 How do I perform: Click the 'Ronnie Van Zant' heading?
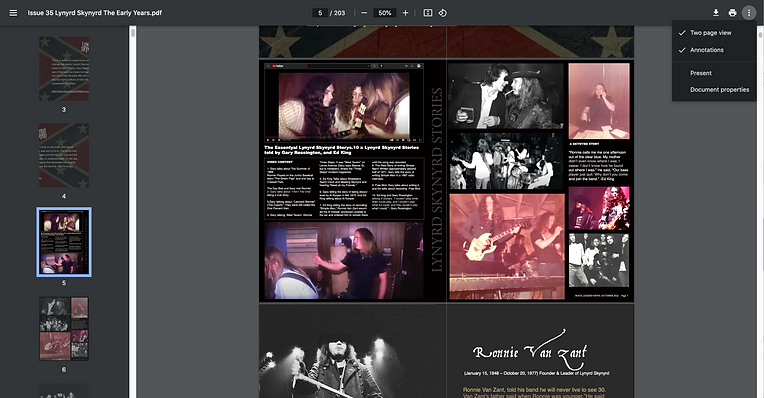pyautogui.click(x=530, y=351)
